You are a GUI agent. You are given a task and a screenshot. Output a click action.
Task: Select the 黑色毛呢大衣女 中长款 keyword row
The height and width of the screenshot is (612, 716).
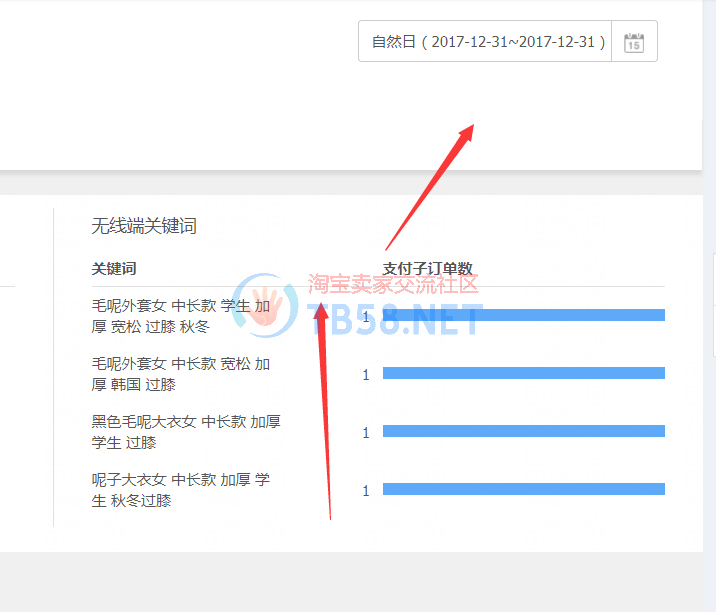(180, 432)
